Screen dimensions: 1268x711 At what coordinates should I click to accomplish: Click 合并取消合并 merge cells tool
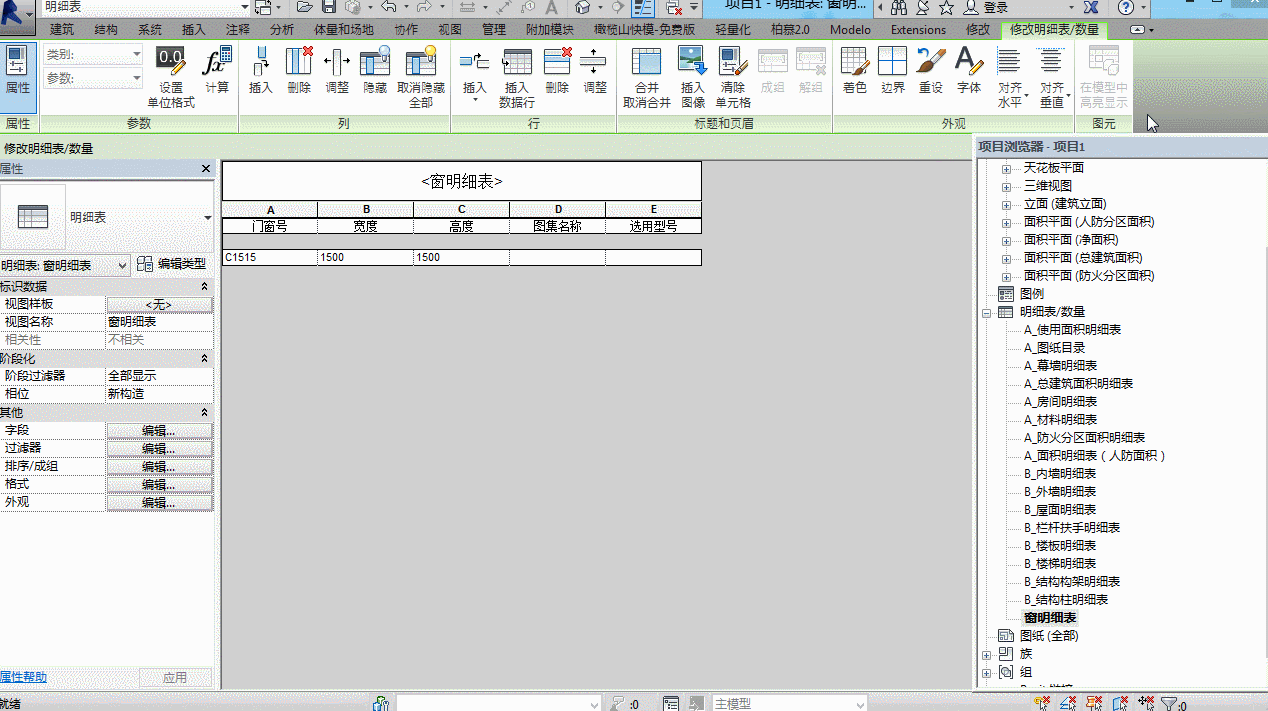click(x=647, y=78)
